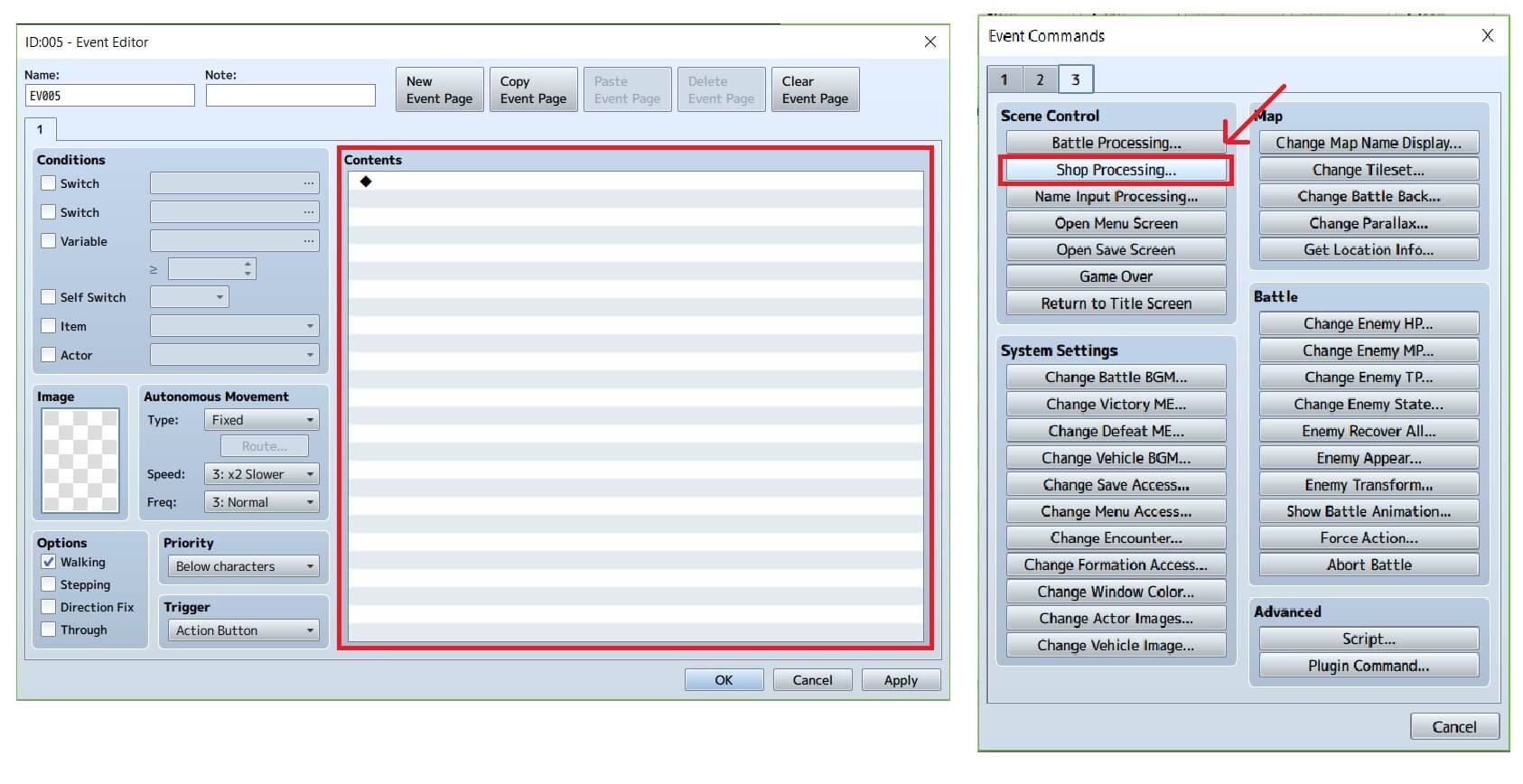Click the Shop Processing command button

click(x=1116, y=170)
